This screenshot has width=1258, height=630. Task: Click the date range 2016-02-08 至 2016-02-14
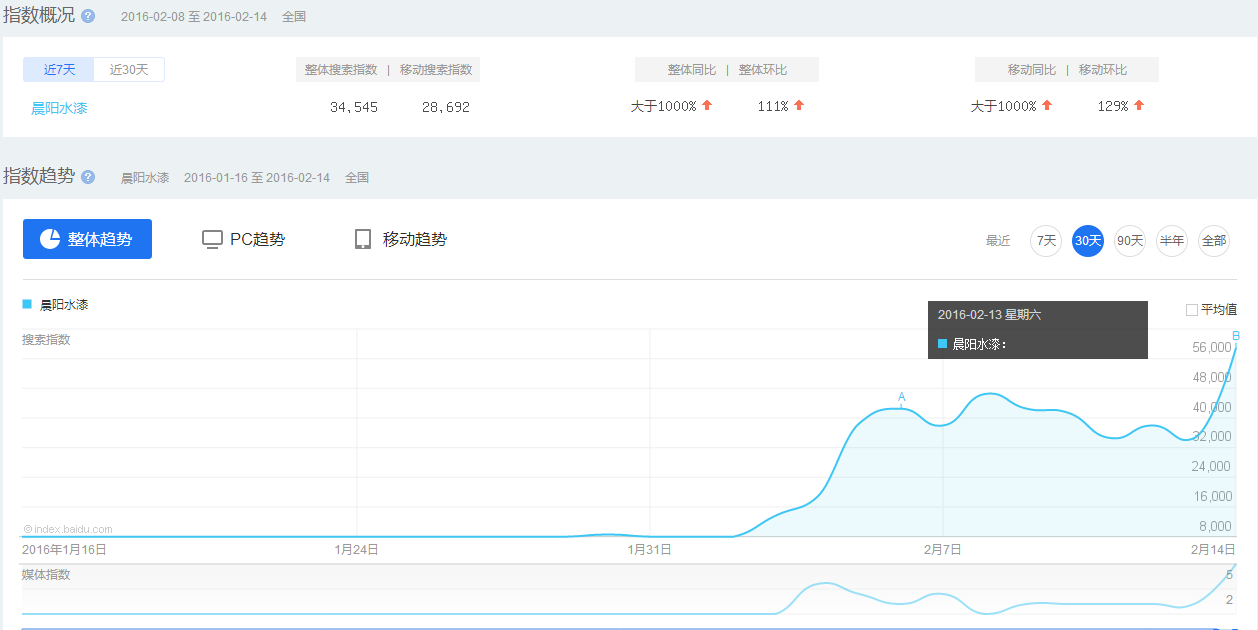tap(194, 17)
